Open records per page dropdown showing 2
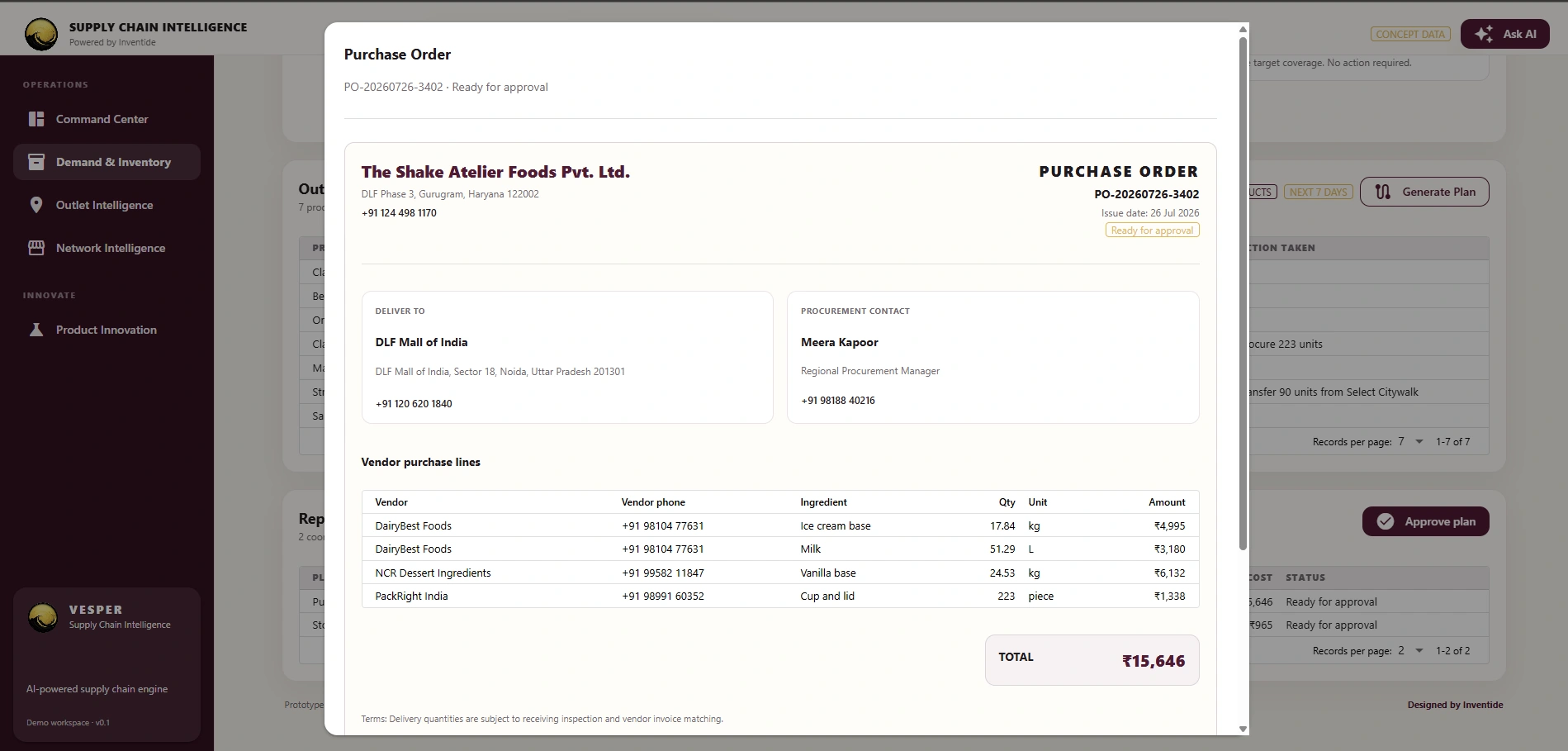 click(x=1411, y=650)
